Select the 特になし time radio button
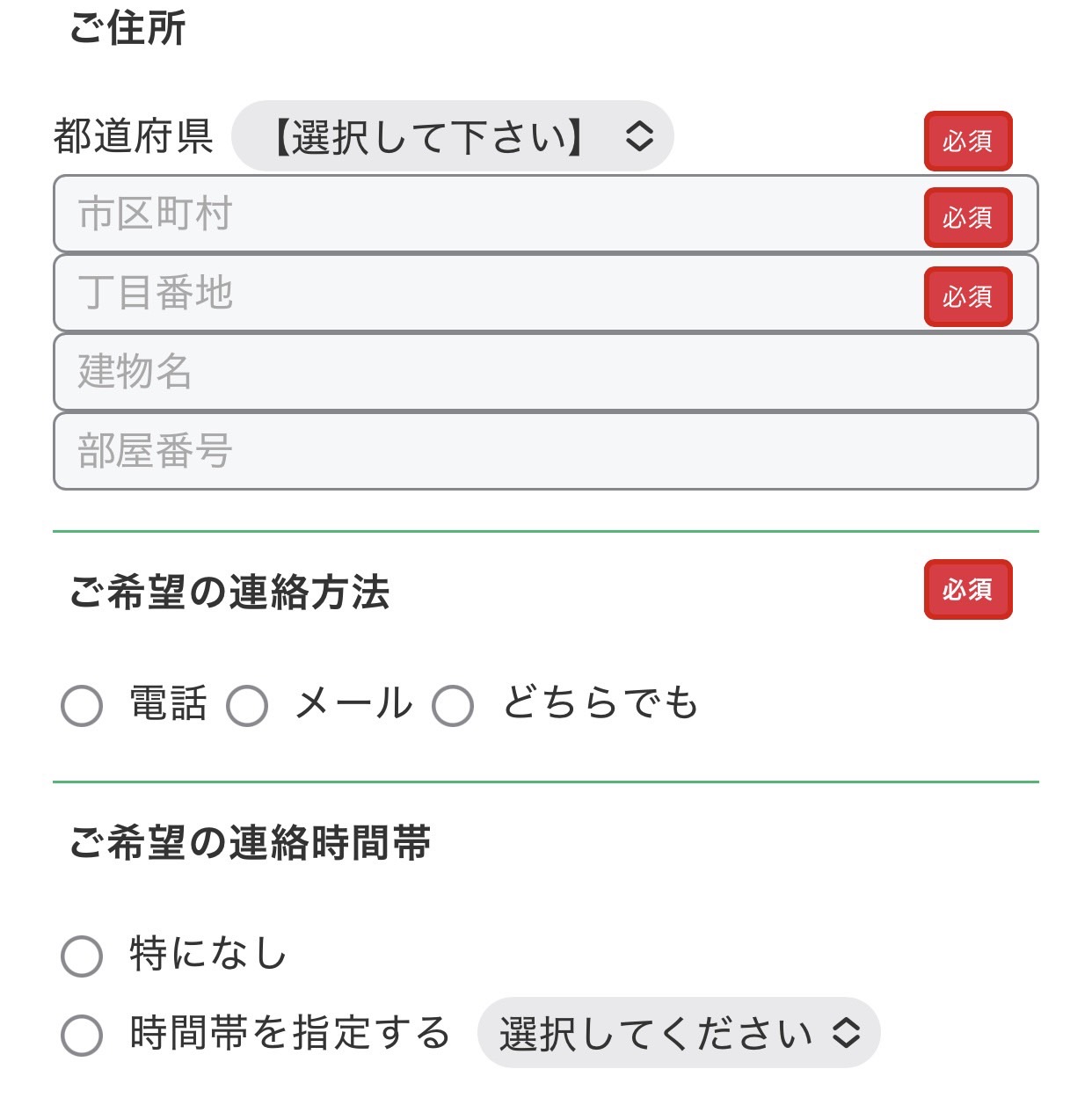Screen dimensions: 1092x1098 point(82,956)
